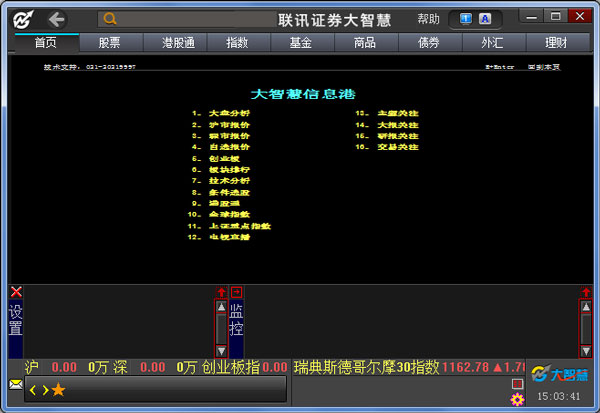Click the 大智慧信息港 heading
The image size is (600, 413).
(303, 94)
